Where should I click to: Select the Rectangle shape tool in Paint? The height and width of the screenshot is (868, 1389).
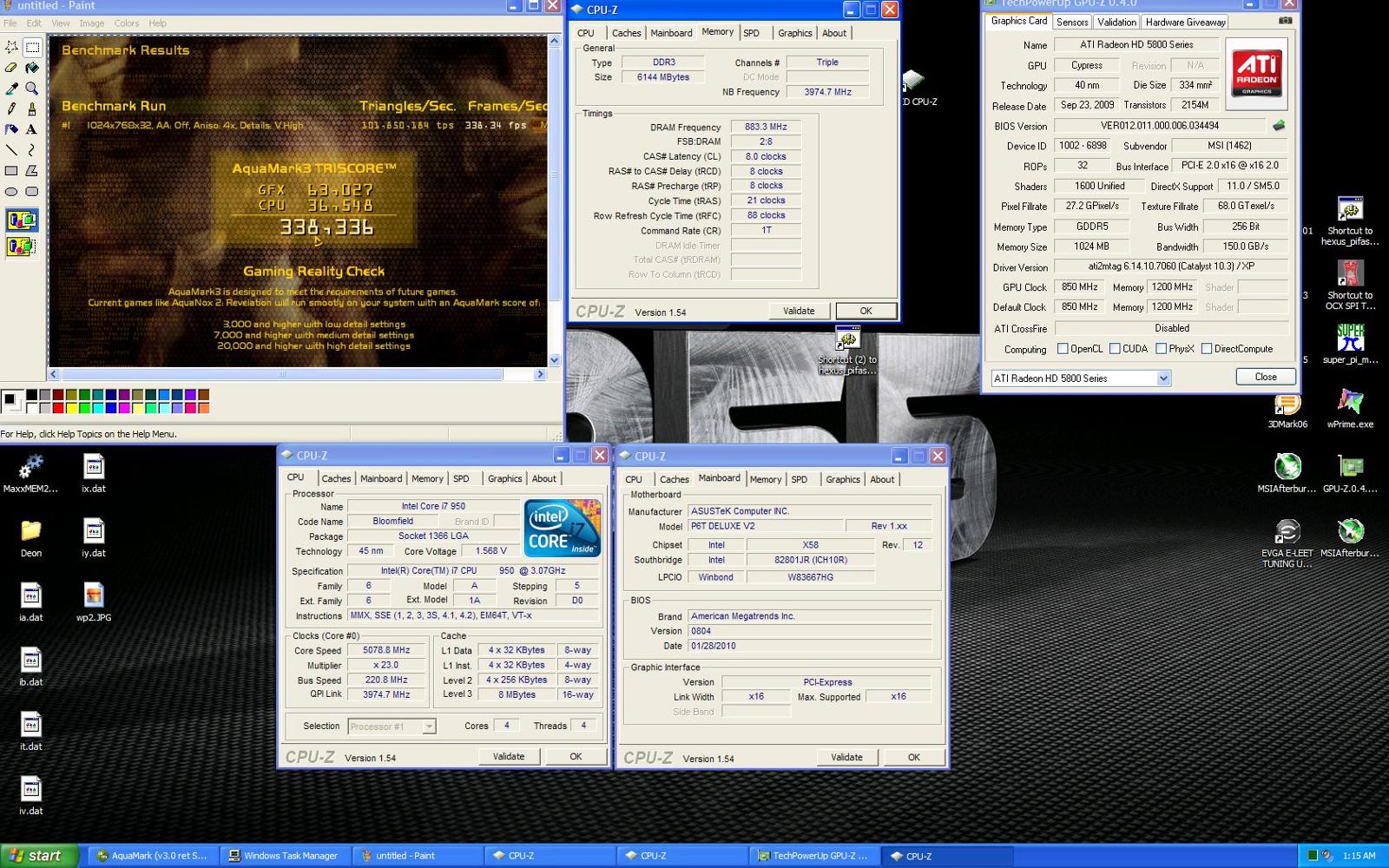pyautogui.click(x=11, y=171)
